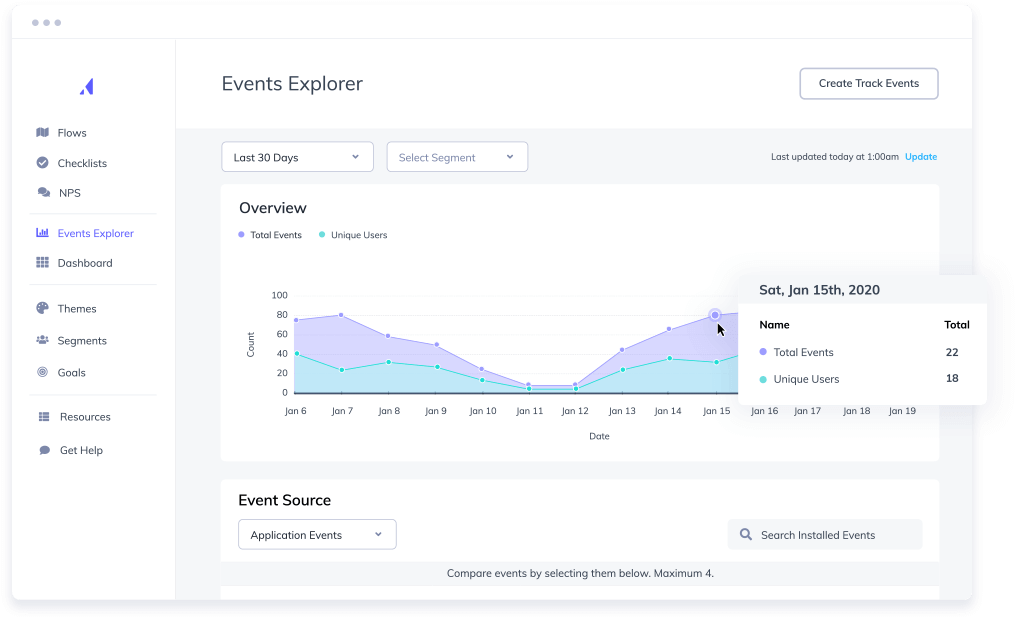
Task: Open the Last 30 Days dropdown
Action: [x=298, y=157]
